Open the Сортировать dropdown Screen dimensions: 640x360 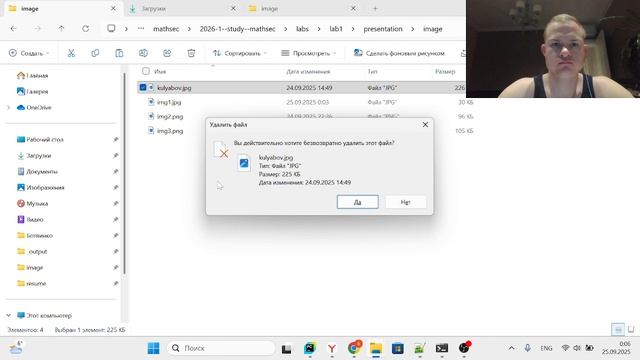(x=240, y=53)
